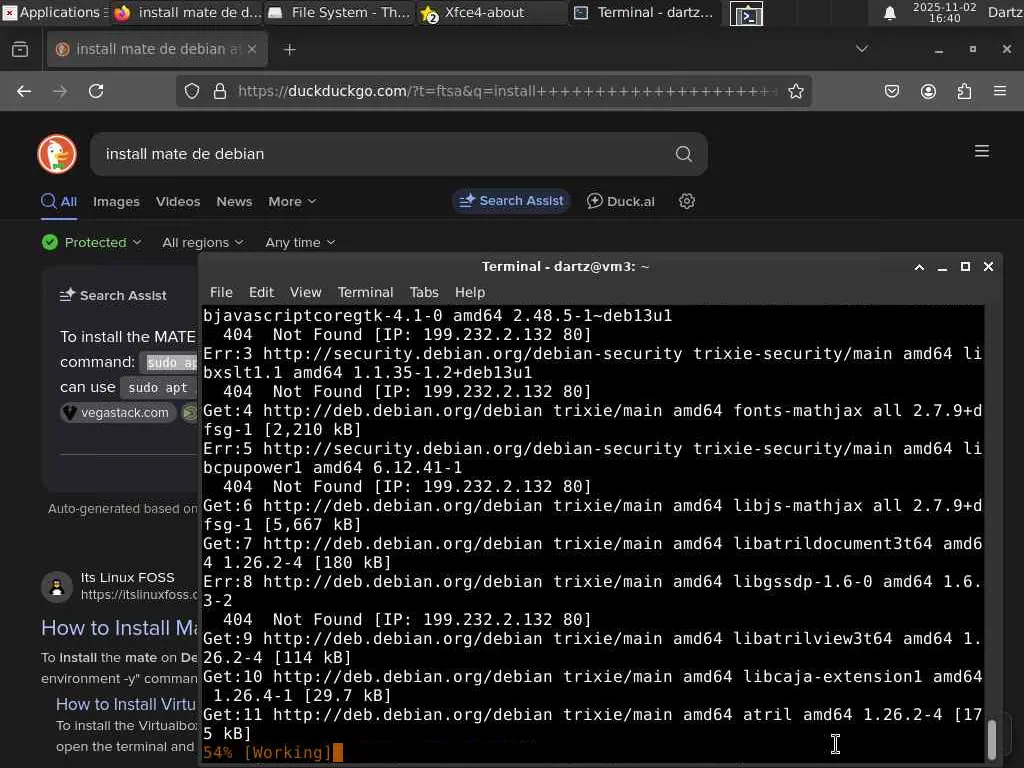Launch the terminal from the panel launcher icon
Screen dimensions: 1024x768
click(x=746, y=14)
